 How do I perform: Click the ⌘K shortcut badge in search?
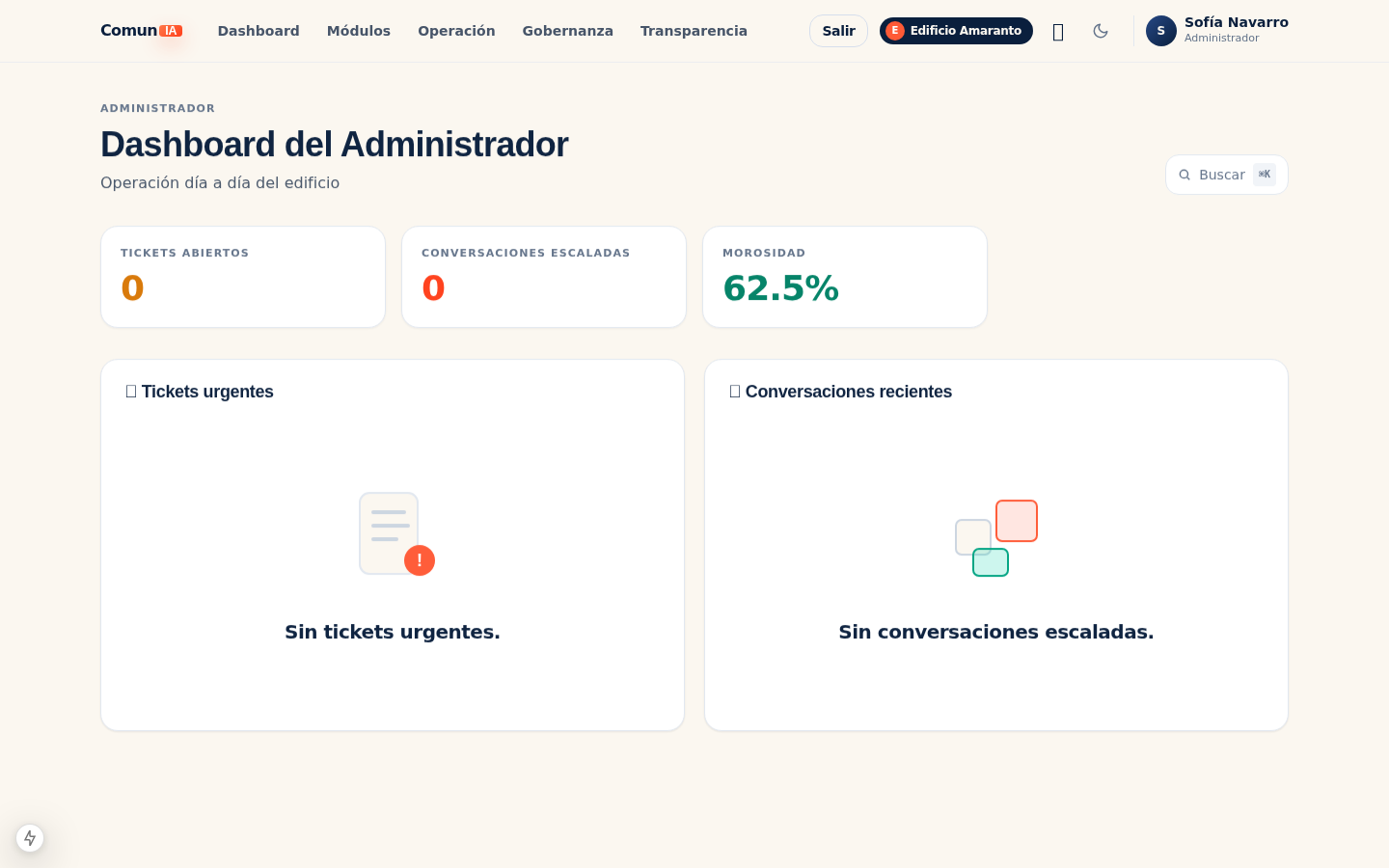tap(1265, 175)
